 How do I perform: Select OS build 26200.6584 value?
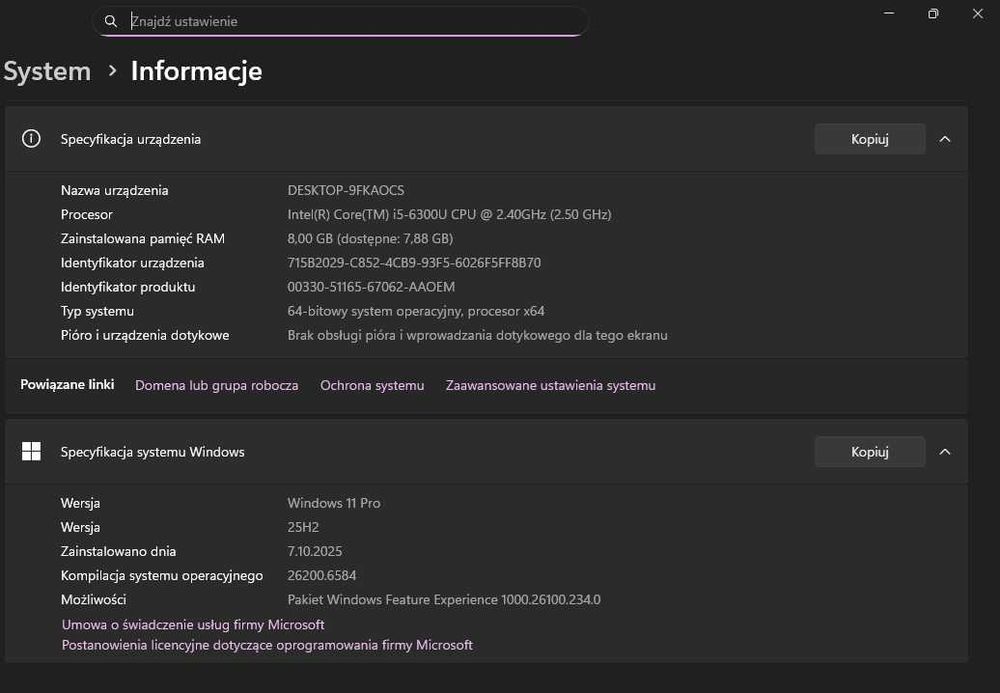pyautogui.click(x=321, y=576)
